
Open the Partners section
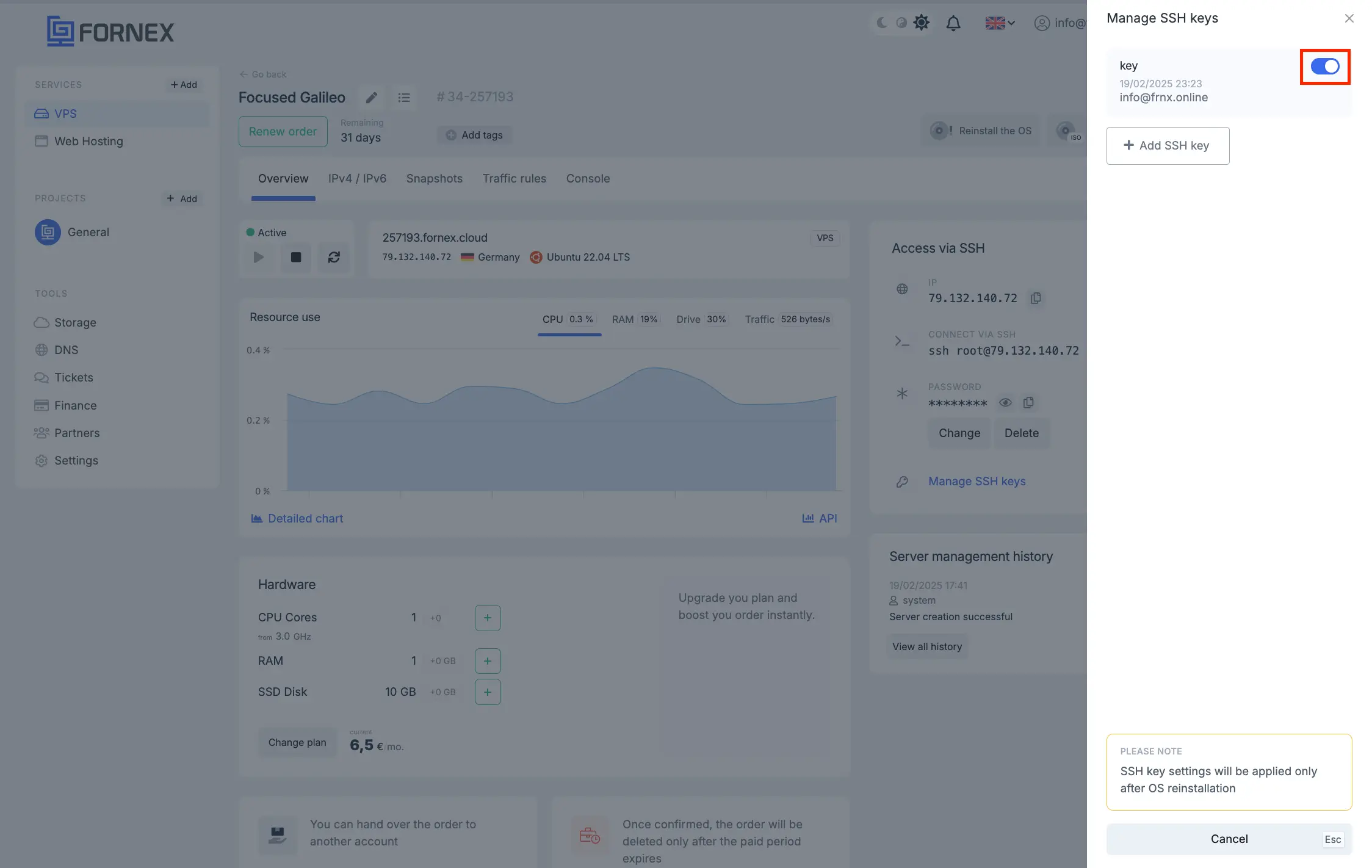pos(67,433)
